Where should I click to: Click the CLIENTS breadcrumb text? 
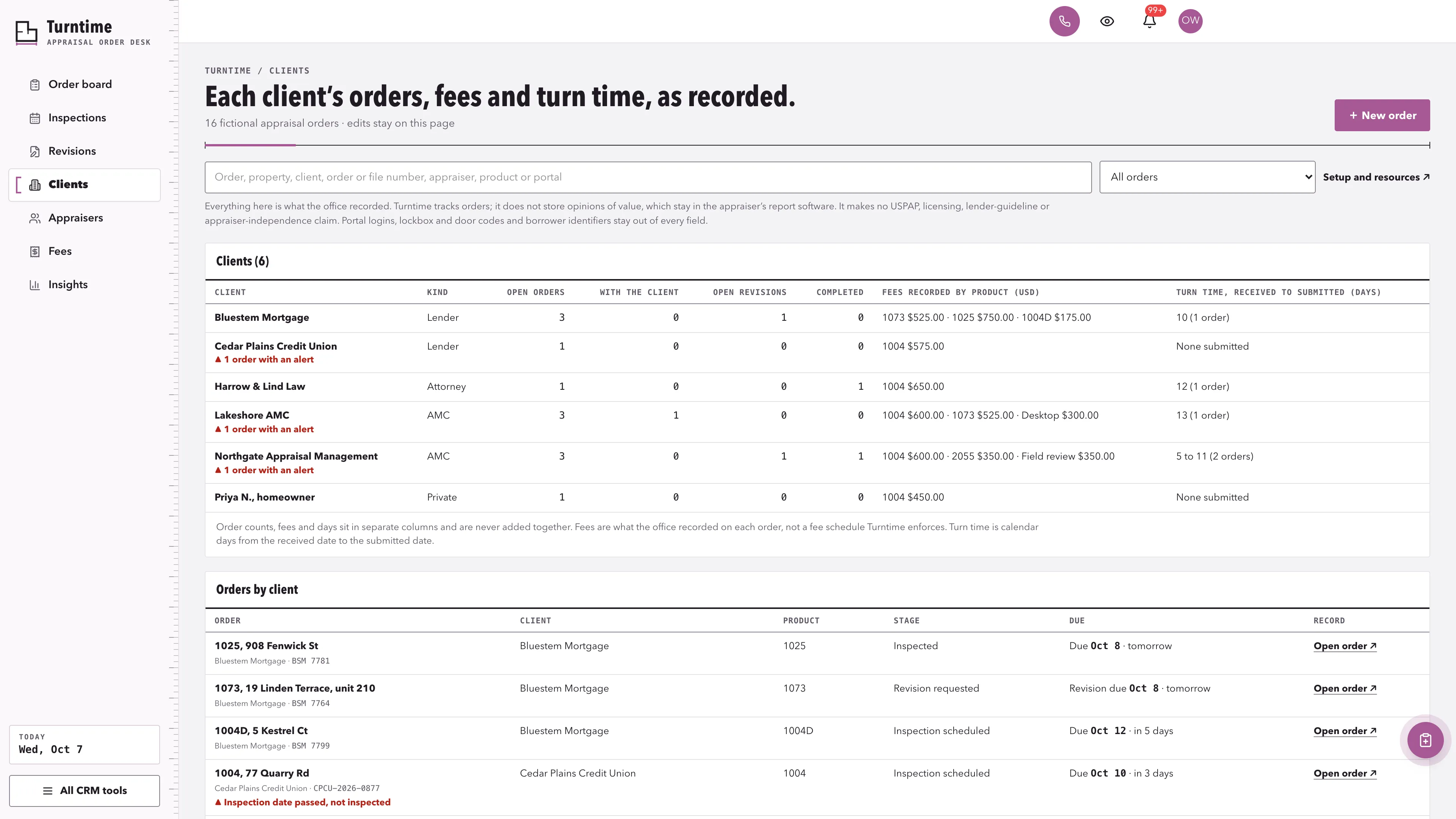point(289,71)
